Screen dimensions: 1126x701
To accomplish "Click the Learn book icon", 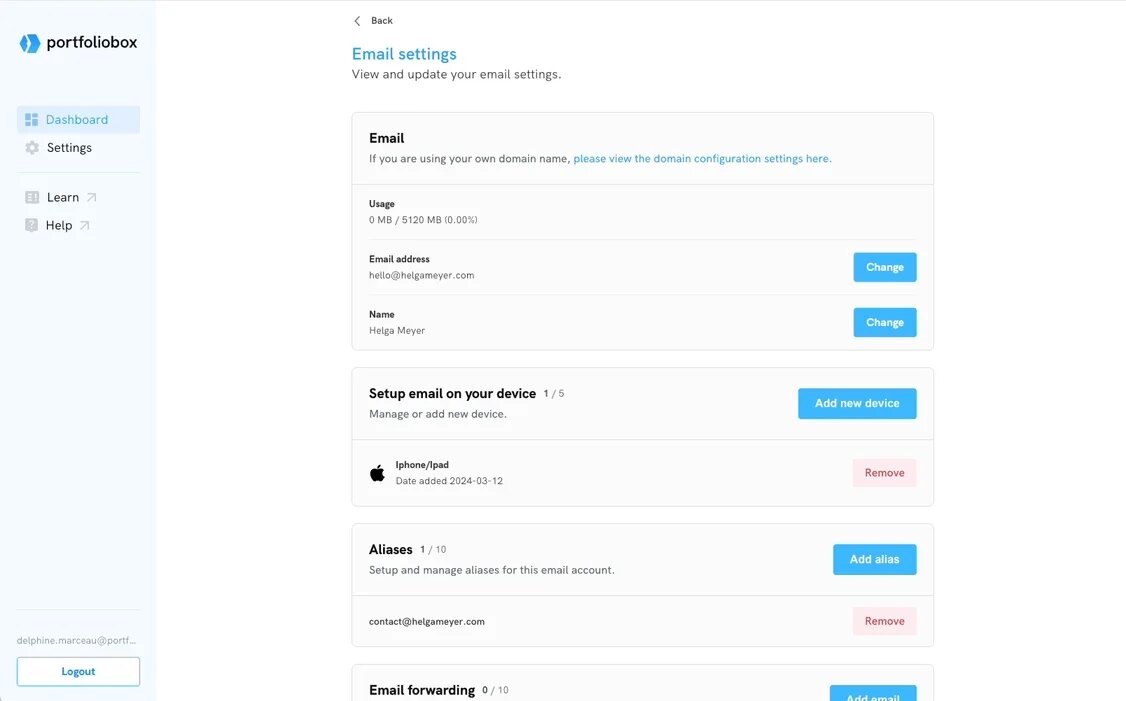I will 32,198.
